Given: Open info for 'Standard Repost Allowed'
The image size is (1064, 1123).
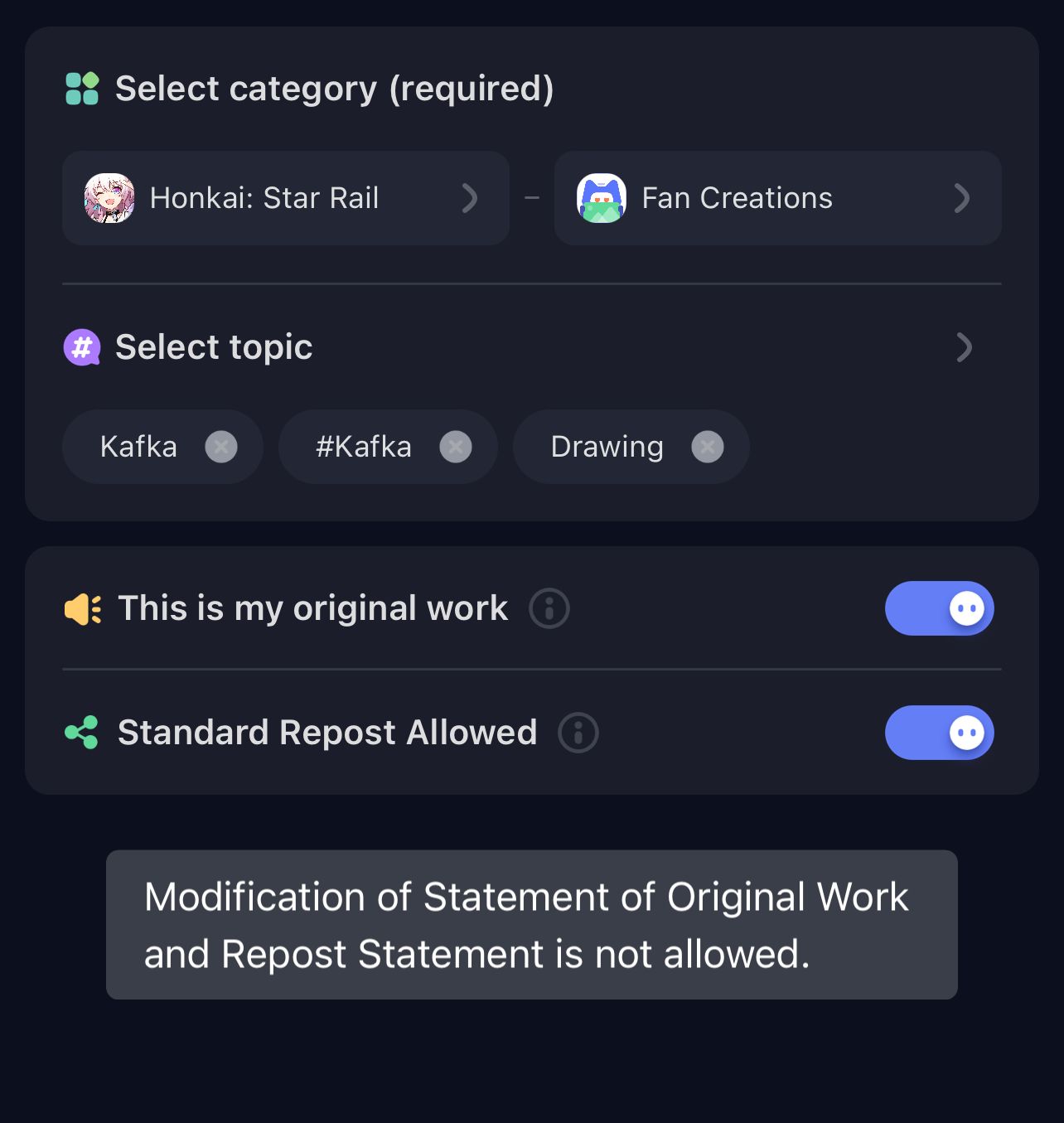Looking at the screenshot, I should tap(578, 733).
